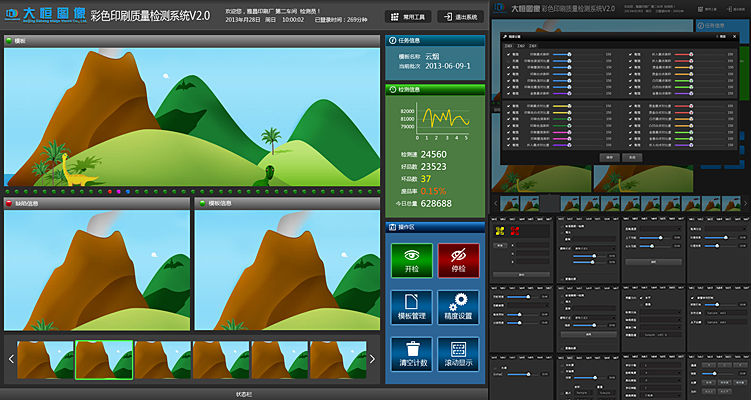Click the red fan icon in dark panel
Screen dimensions: 751x400
pyautogui.click(x=516, y=231)
